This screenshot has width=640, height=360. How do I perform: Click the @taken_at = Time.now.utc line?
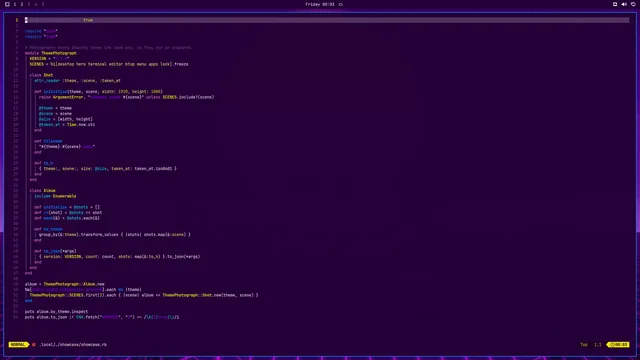pyautogui.click(x=67, y=124)
